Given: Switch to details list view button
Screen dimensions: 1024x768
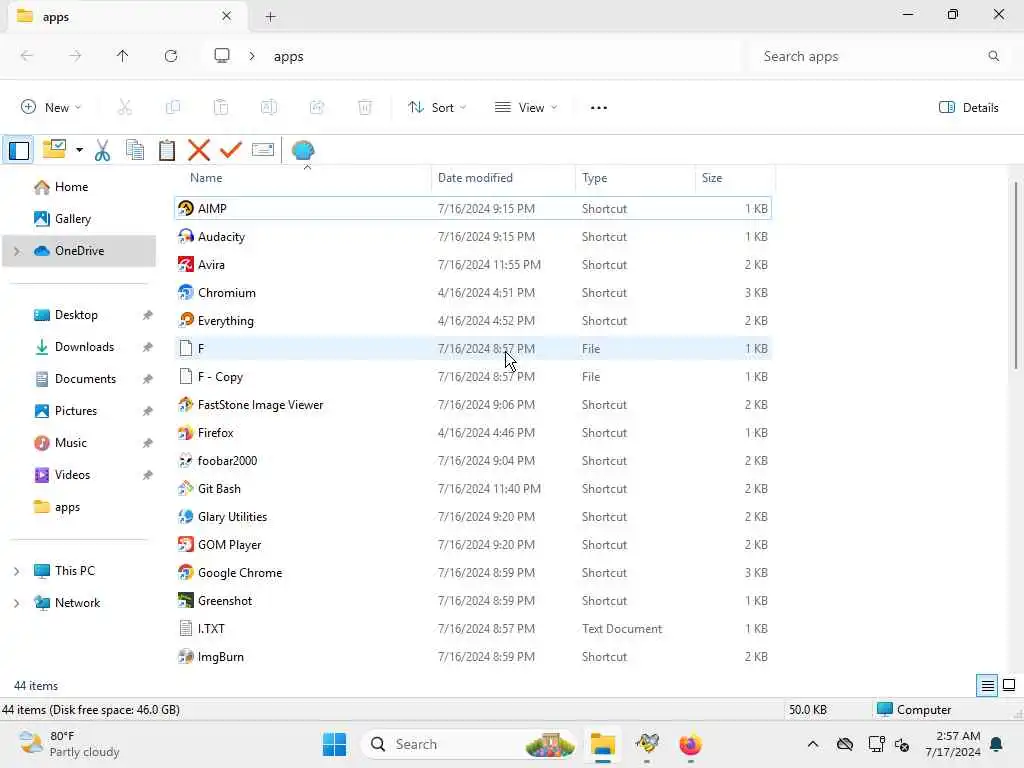Looking at the screenshot, I should [x=987, y=685].
